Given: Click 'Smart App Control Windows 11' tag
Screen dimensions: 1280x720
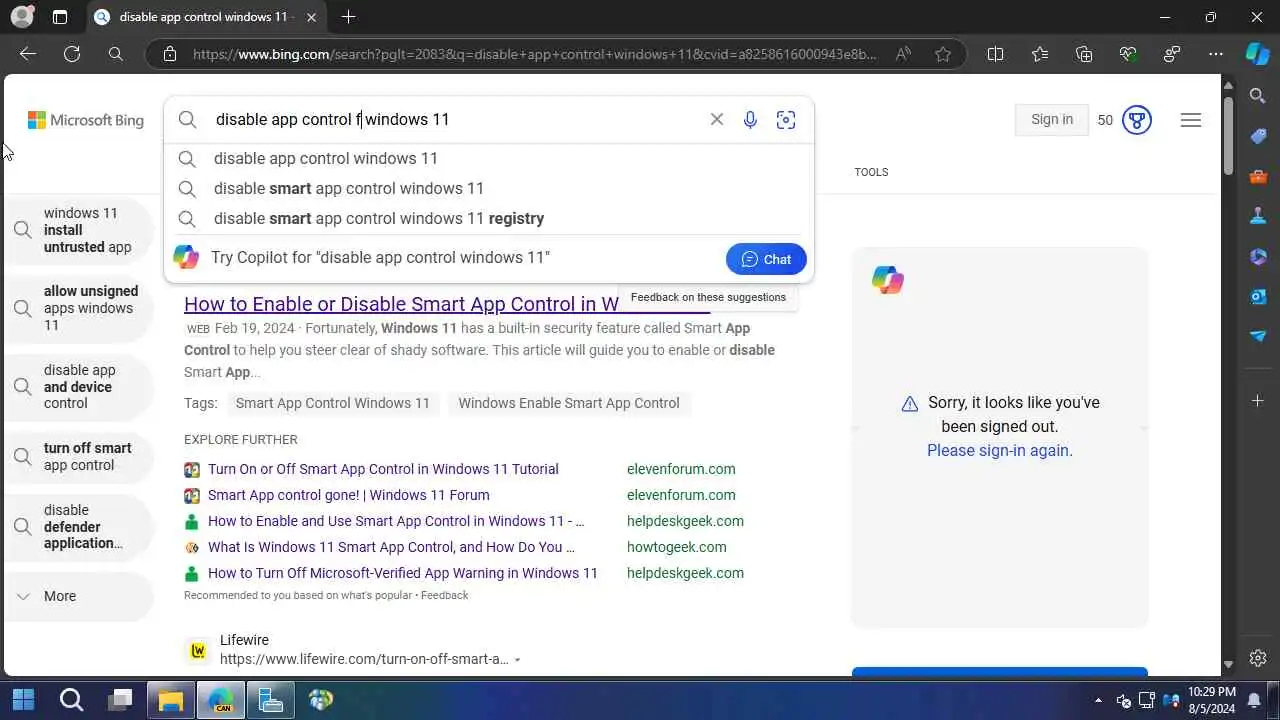Looking at the screenshot, I should tap(332, 403).
